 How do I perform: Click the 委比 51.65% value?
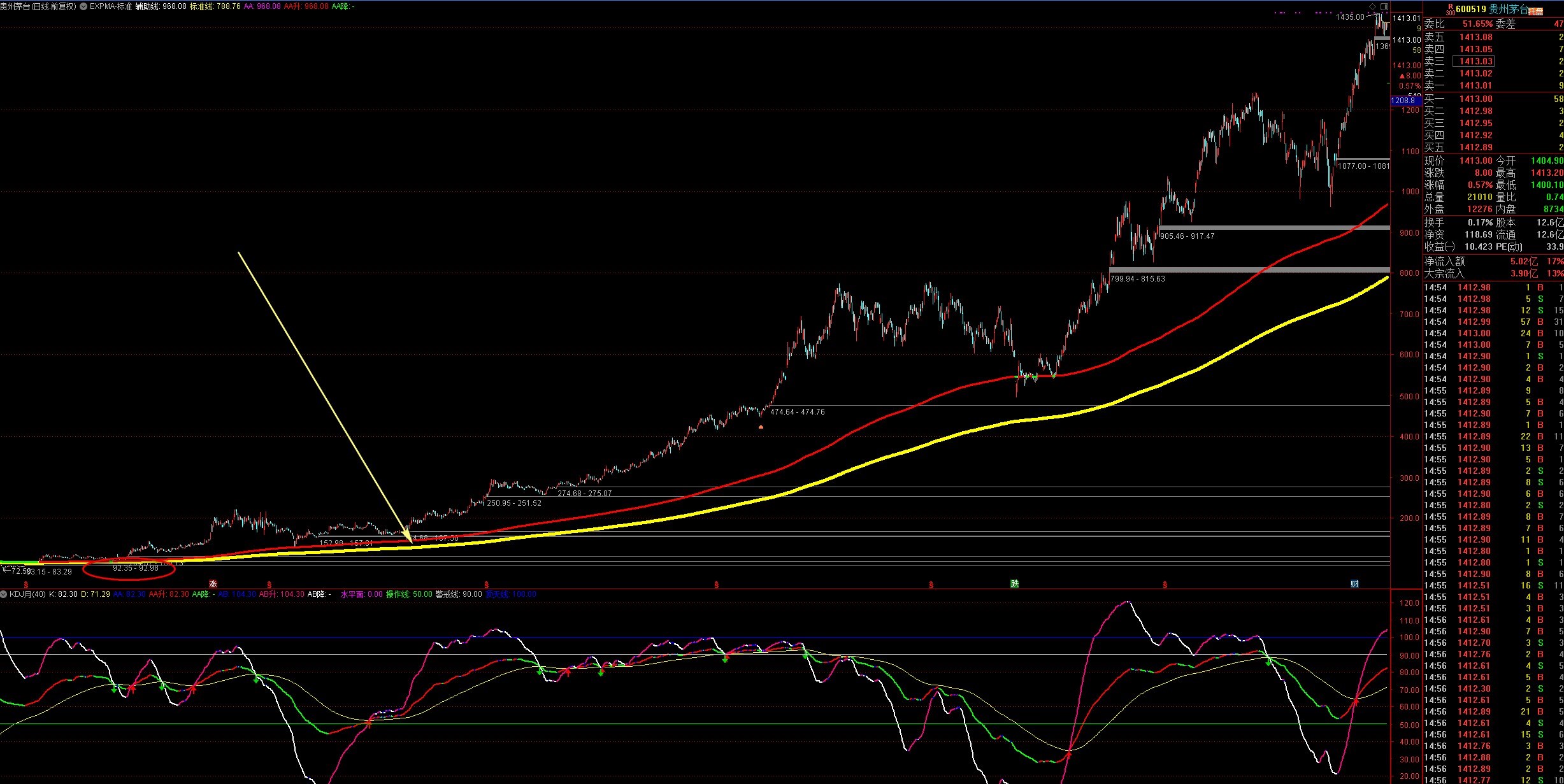click(1477, 24)
